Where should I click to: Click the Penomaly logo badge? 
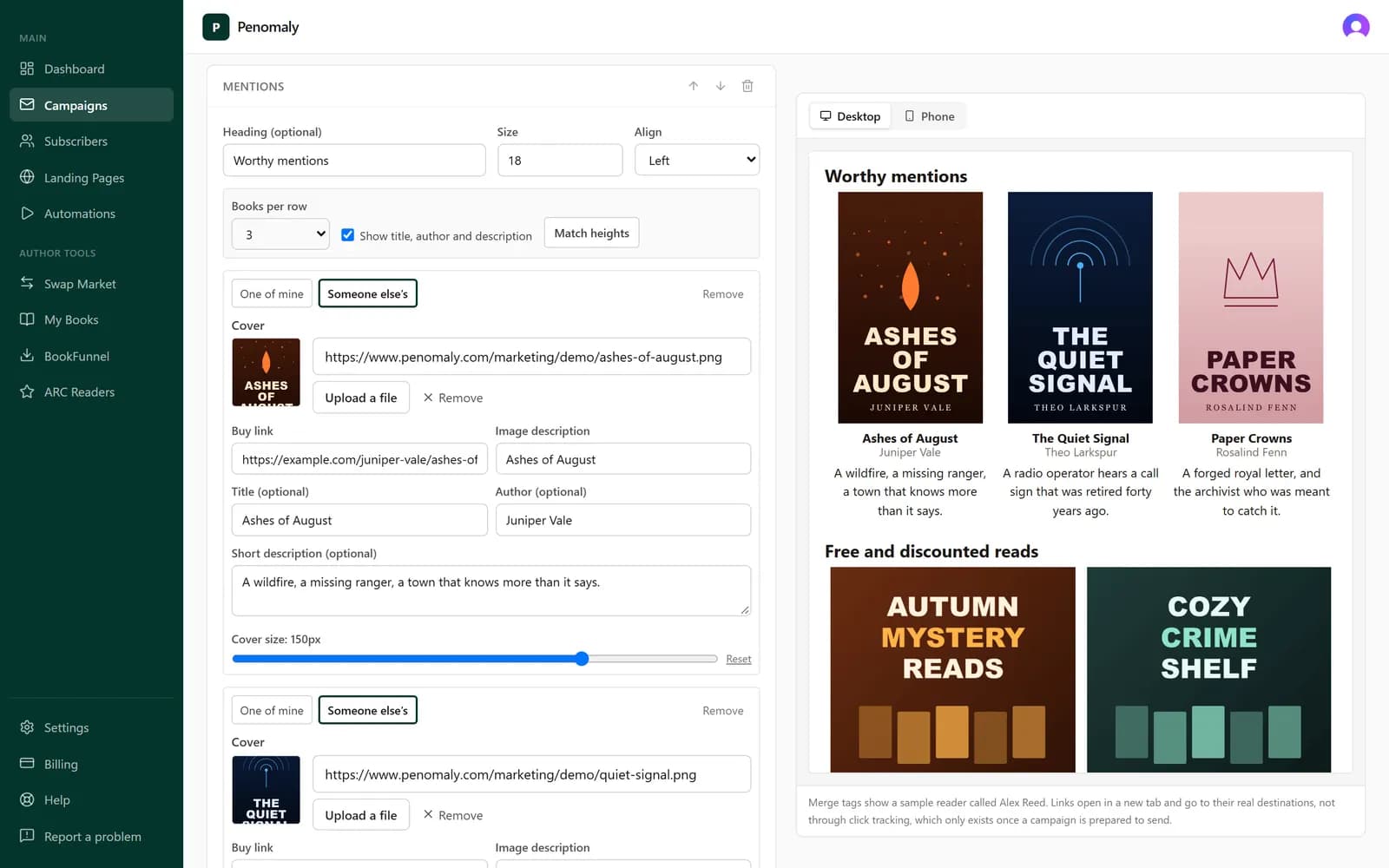click(216, 27)
